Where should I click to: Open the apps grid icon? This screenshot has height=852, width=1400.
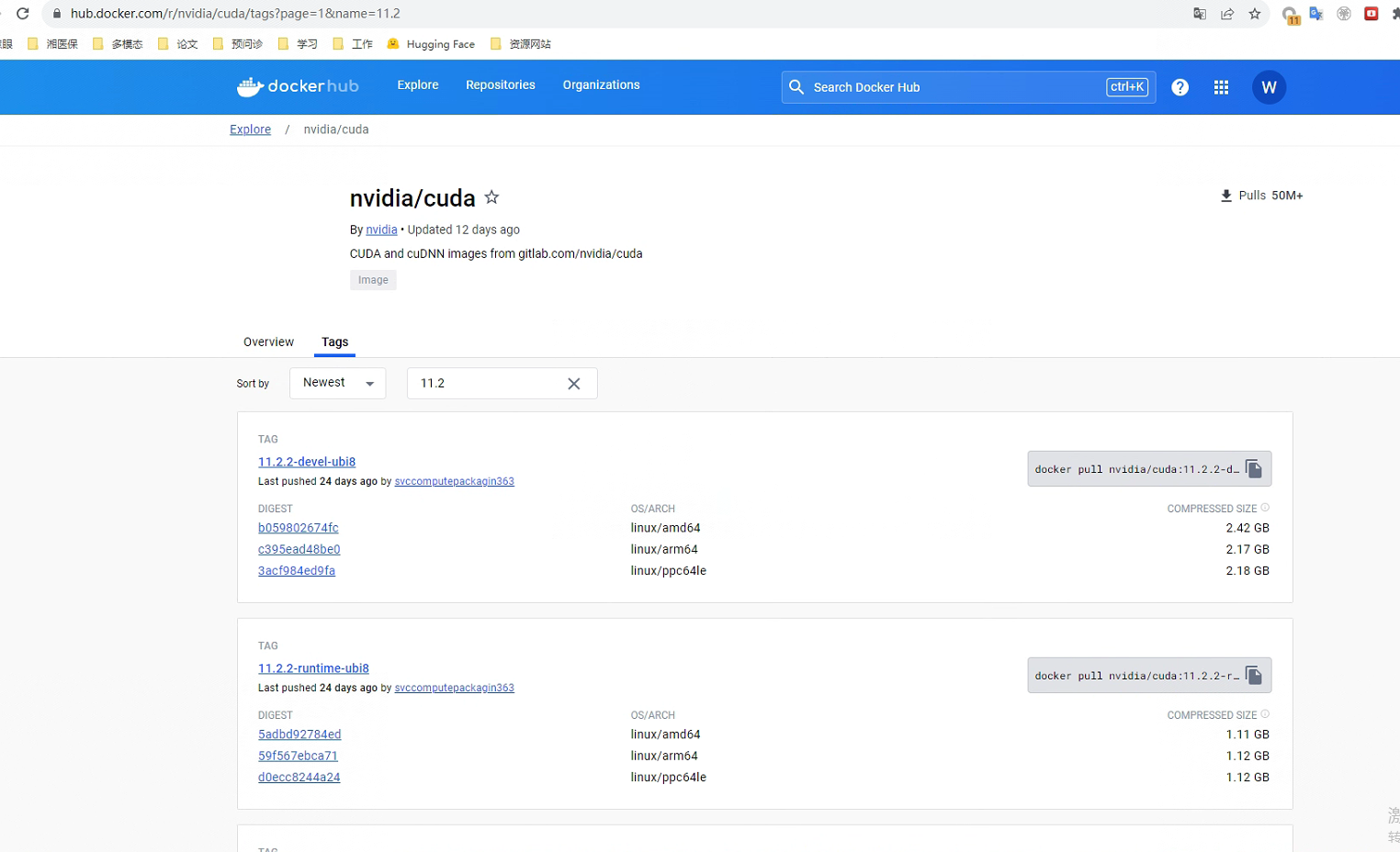pyautogui.click(x=1221, y=87)
